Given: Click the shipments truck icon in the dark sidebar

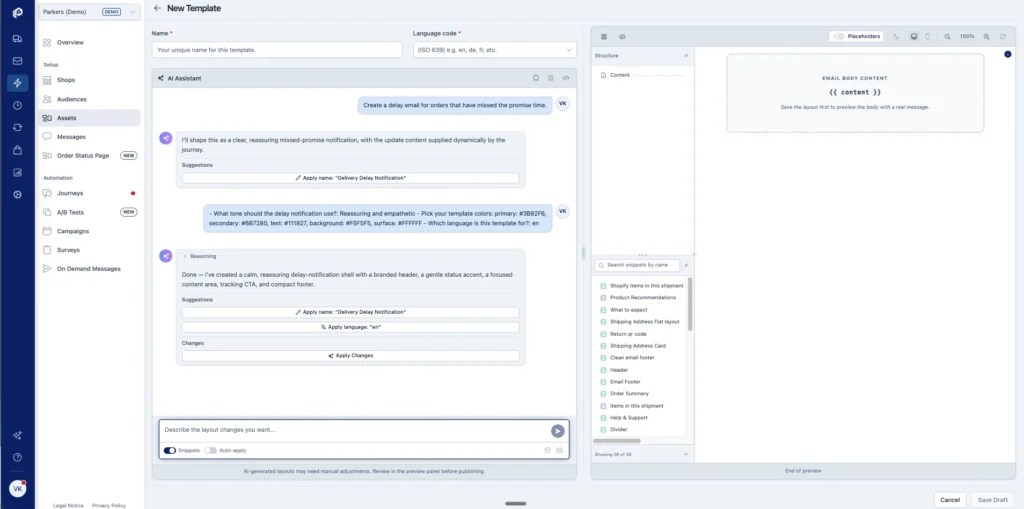Looking at the screenshot, I should pyautogui.click(x=18, y=39).
